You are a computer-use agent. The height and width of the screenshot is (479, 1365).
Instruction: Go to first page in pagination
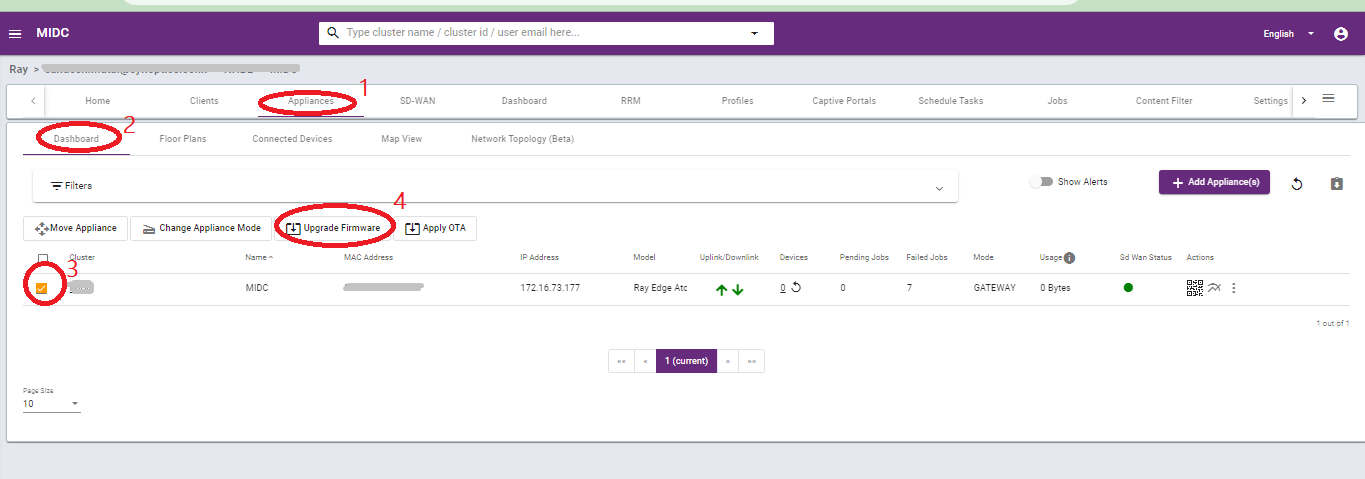tap(620, 361)
